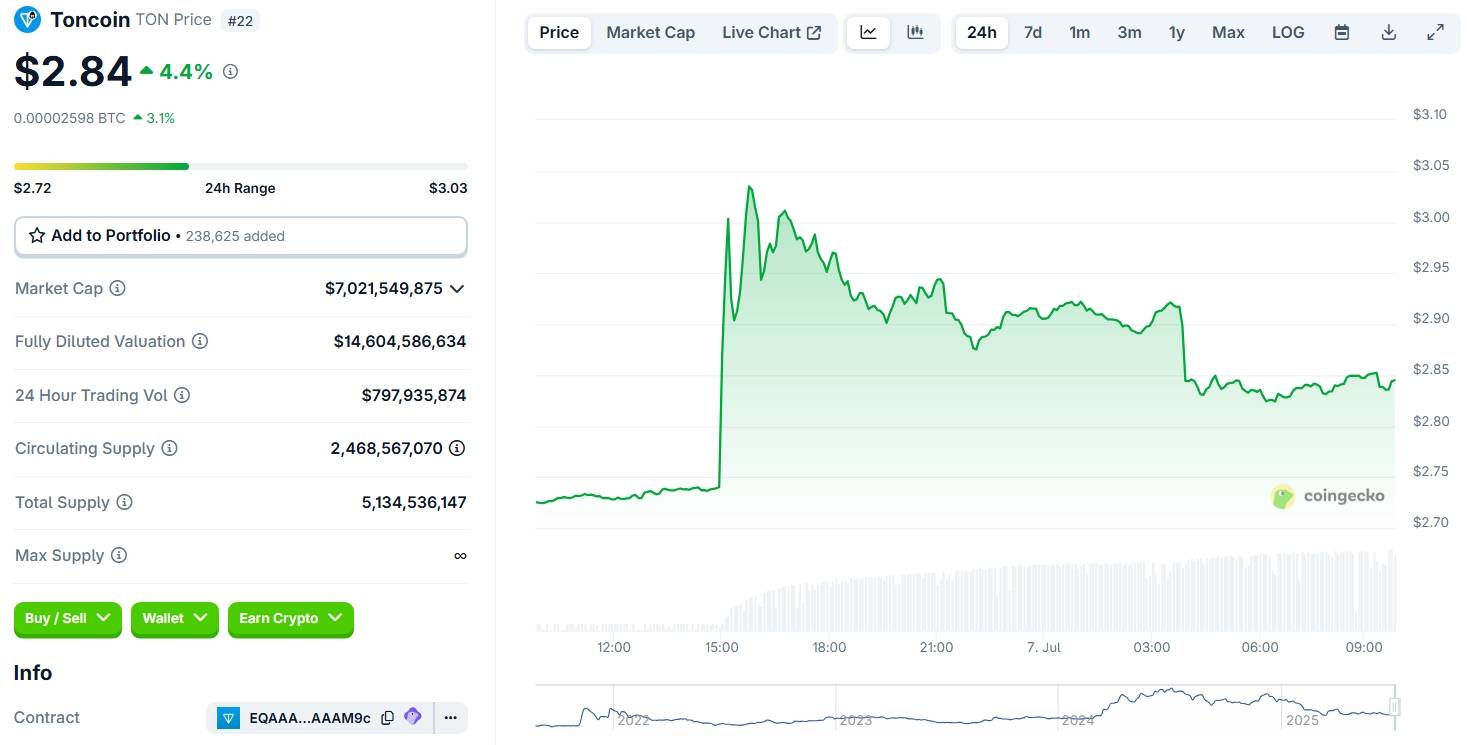Show Fully Diluted Valuation info icon

pos(200,341)
